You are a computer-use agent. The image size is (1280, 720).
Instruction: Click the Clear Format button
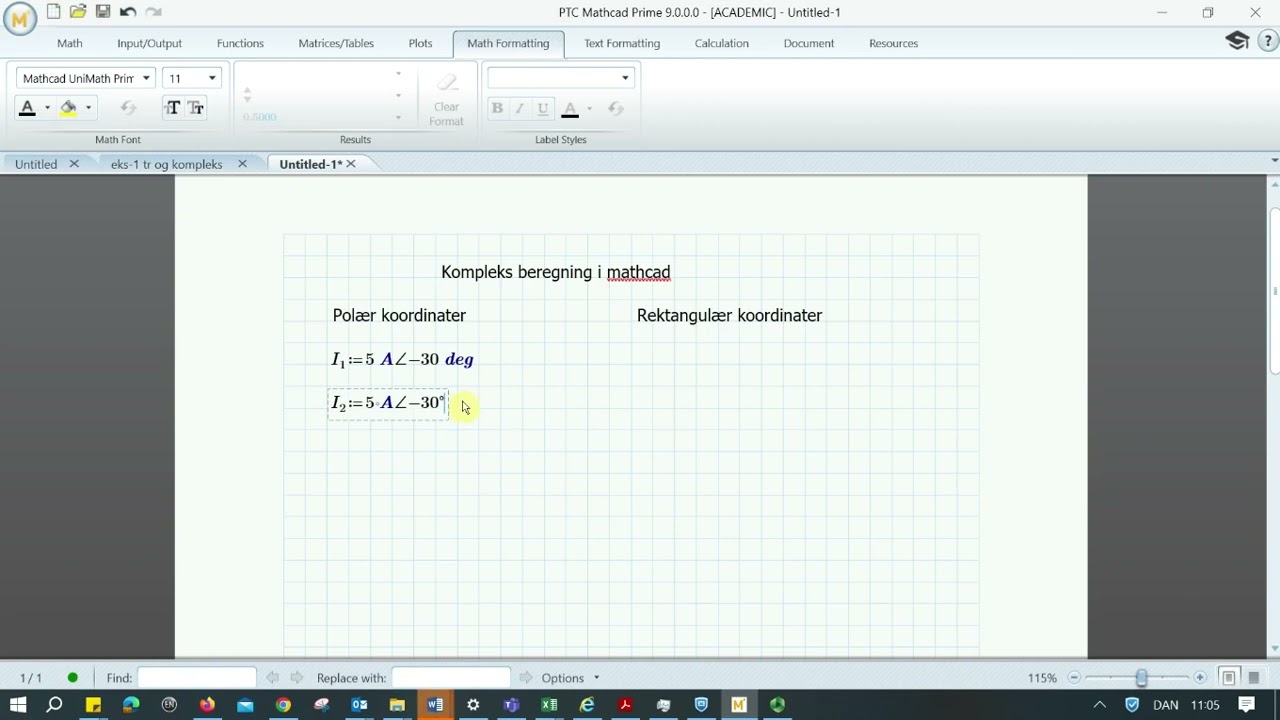coord(446,100)
